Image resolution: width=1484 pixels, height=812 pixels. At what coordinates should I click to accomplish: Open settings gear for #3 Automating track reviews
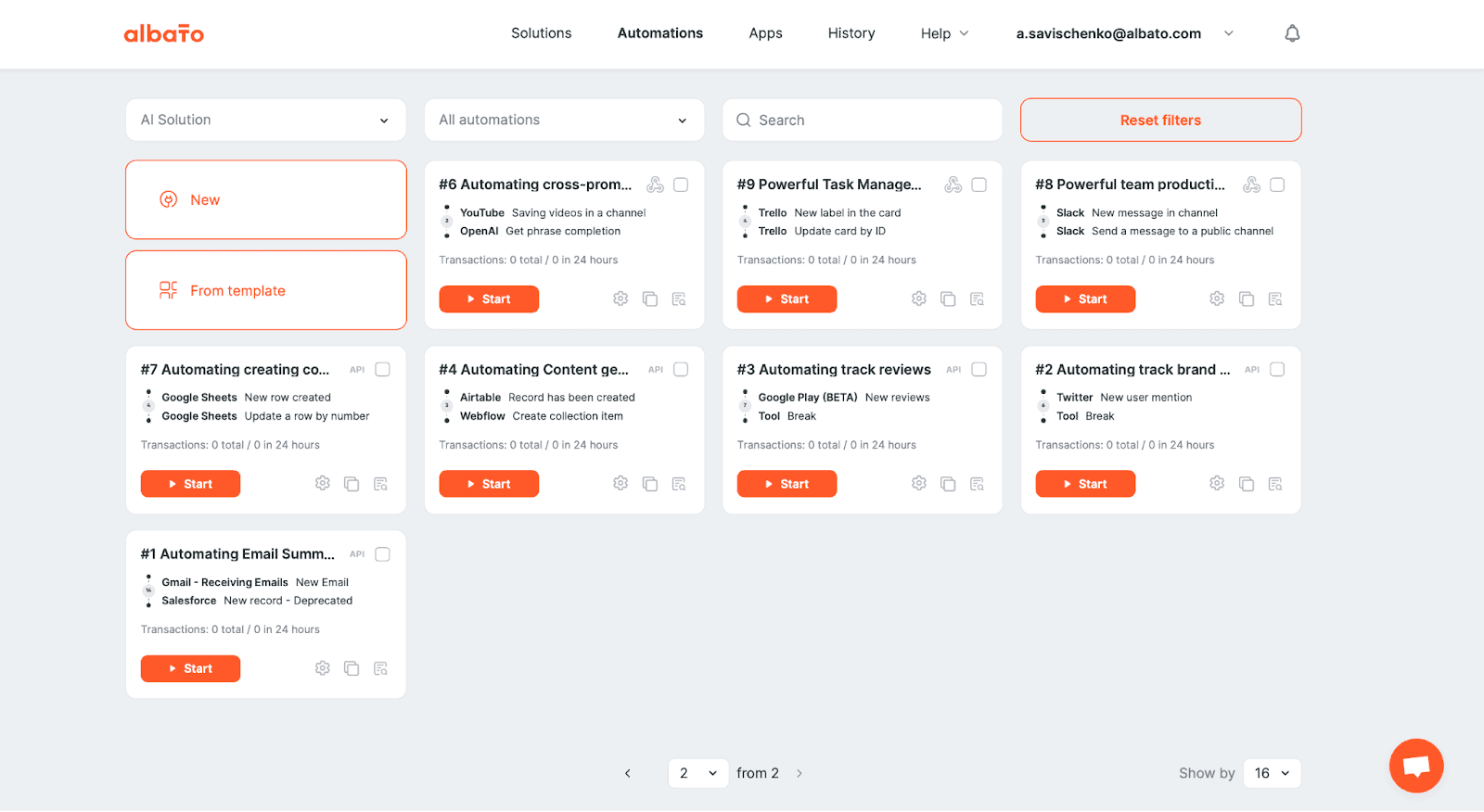918,483
